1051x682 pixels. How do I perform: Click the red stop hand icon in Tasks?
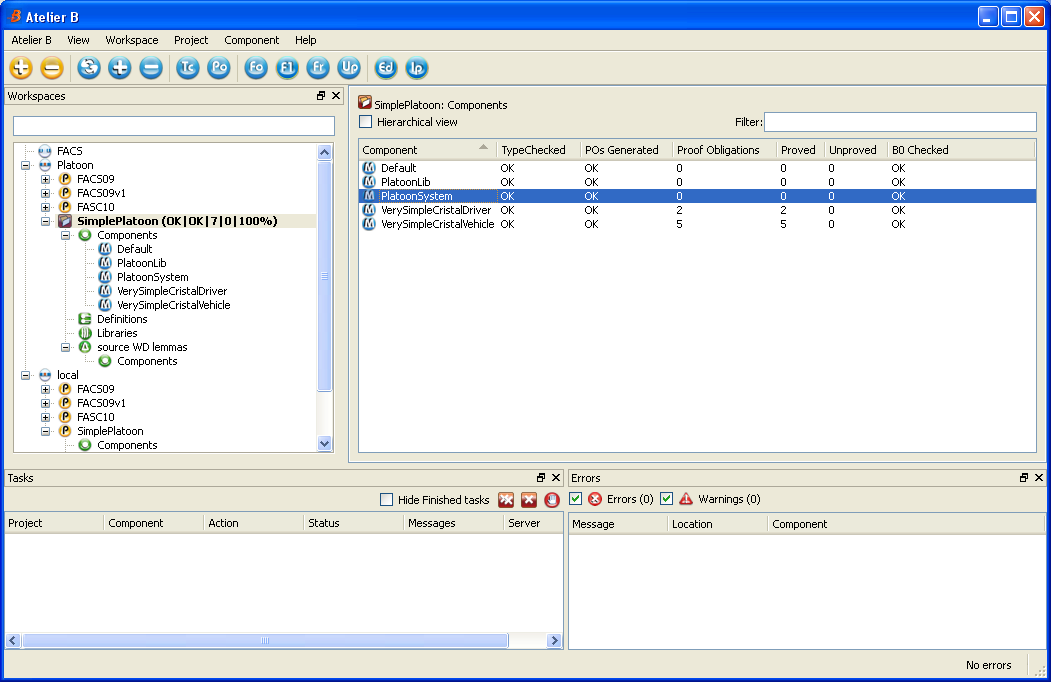(552, 500)
